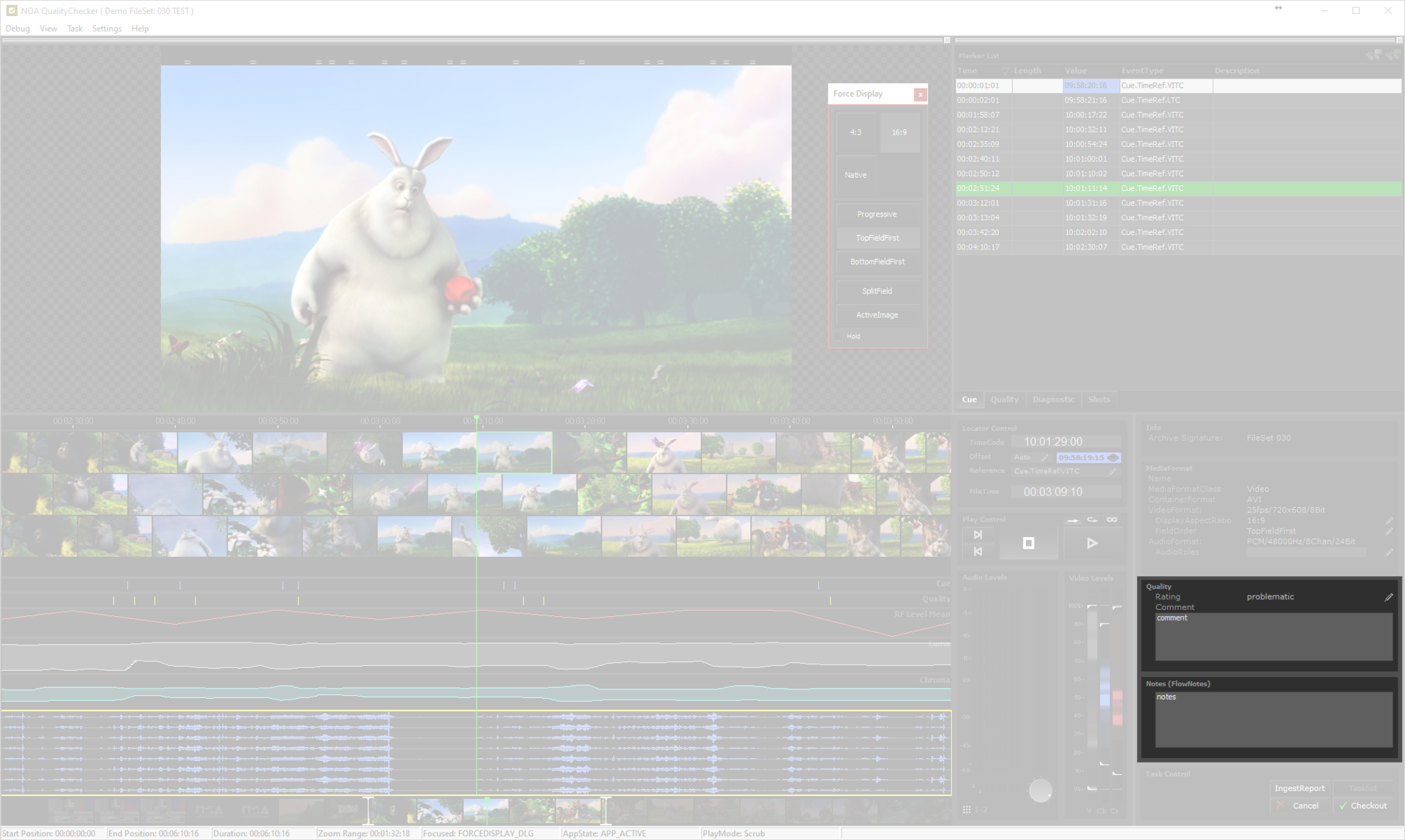Step to the next frame
This screenshot has height=840, width=1405.
(978, 535)
